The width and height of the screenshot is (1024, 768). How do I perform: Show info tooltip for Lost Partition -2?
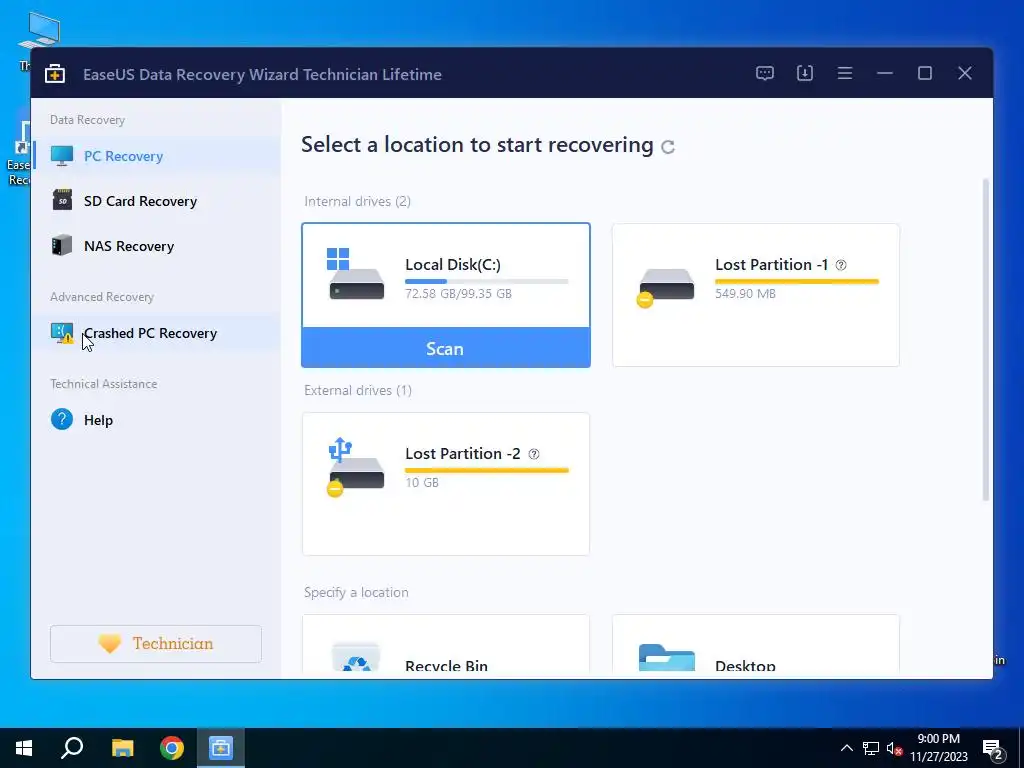coord(534,454)
